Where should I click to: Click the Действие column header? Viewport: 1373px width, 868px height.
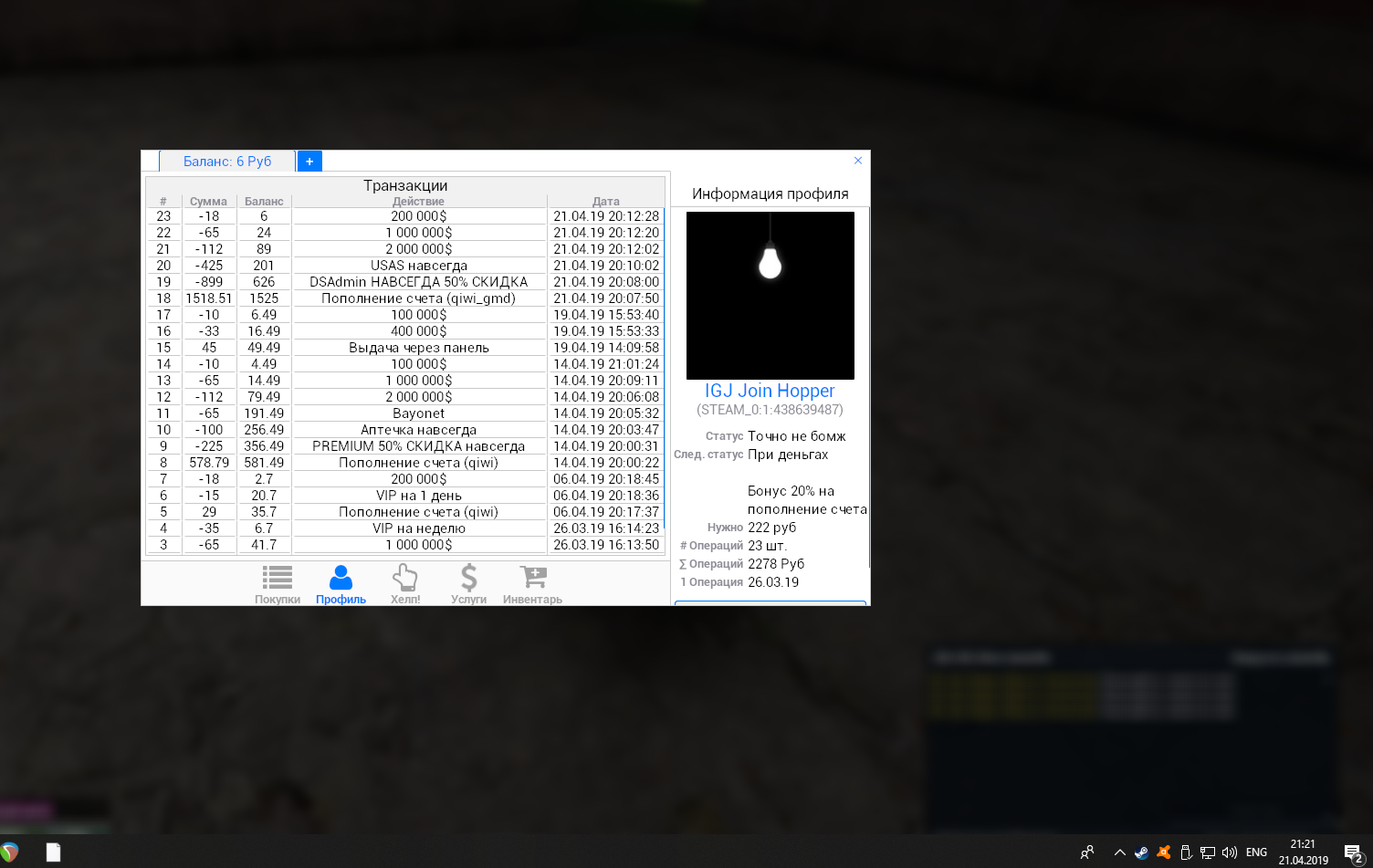[418, 202]
